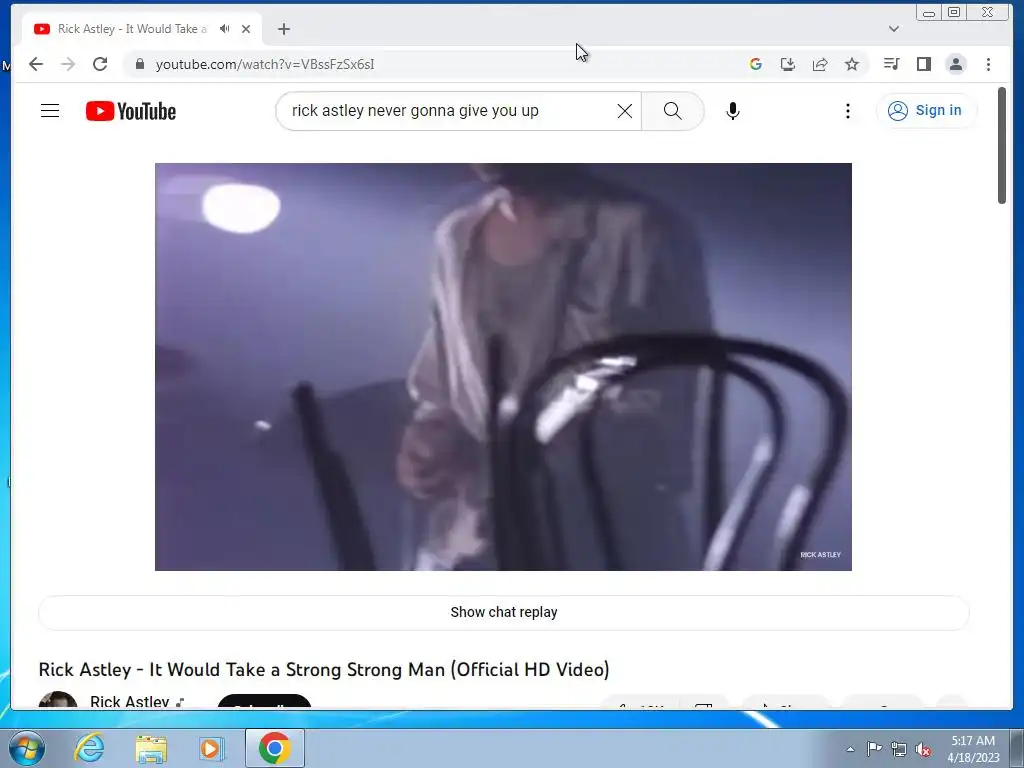Open Windows Explorer folder in taskbar
Screen dimensions: 1024x768
(151, 748)
